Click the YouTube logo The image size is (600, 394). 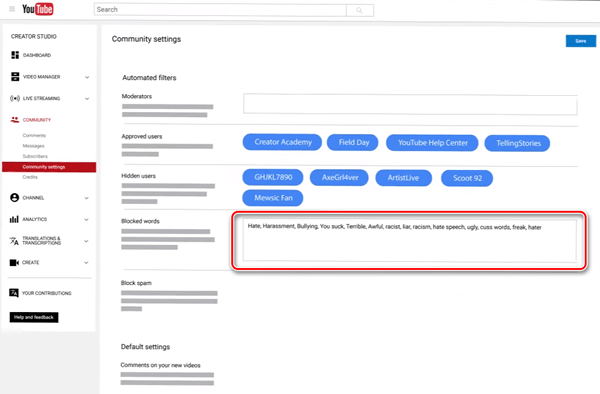38,9
